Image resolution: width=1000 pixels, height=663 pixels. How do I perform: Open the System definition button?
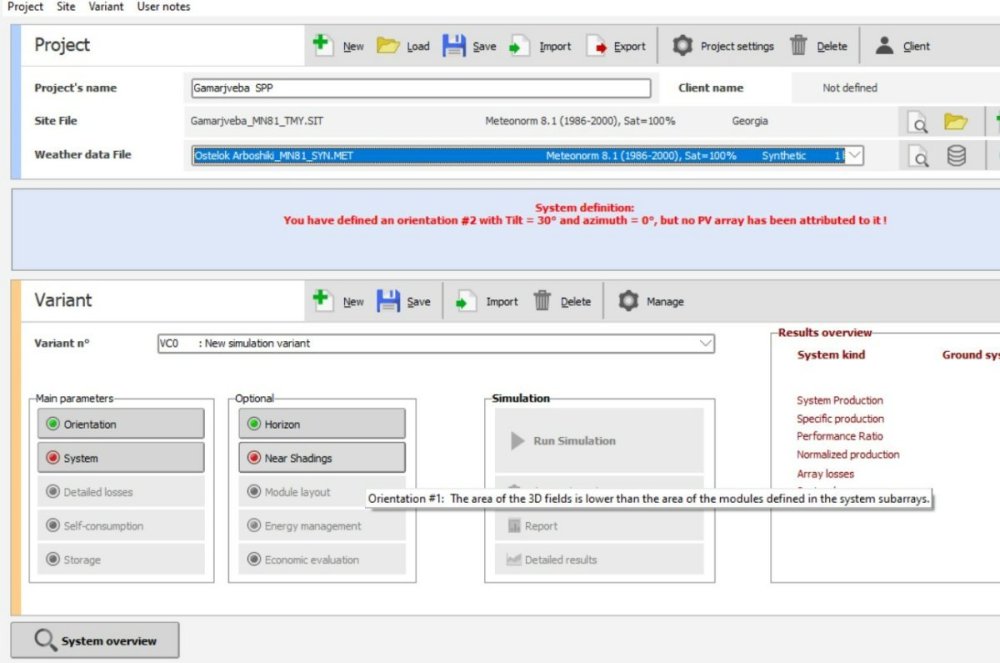pyautogui.click(x=121, y=458)
